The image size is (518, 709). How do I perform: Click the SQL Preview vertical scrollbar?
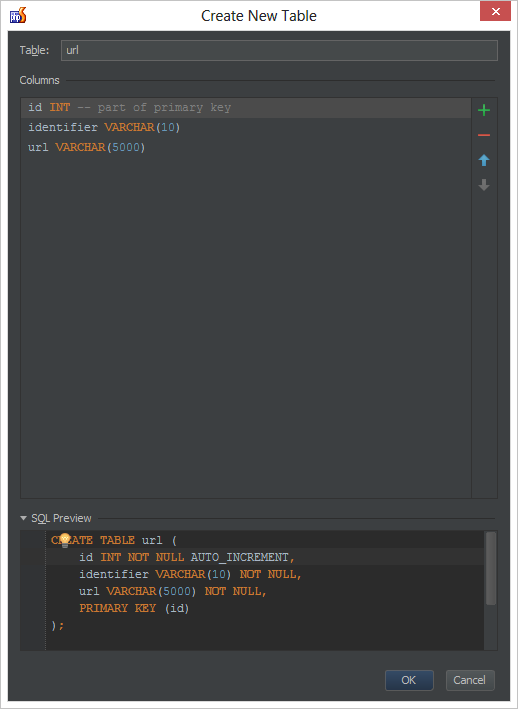(491, 568)
